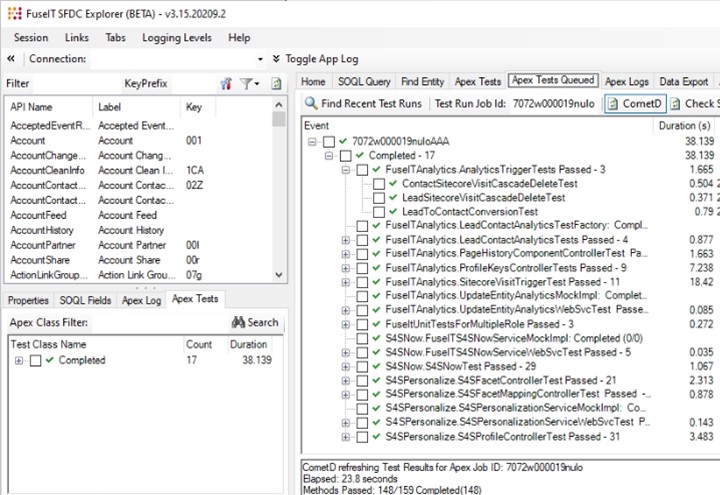This screenshot has height=495, width=720.
Task: Open the Apex Log tab in lower panel
Action: pyautogui.click(x=141, y=300)
